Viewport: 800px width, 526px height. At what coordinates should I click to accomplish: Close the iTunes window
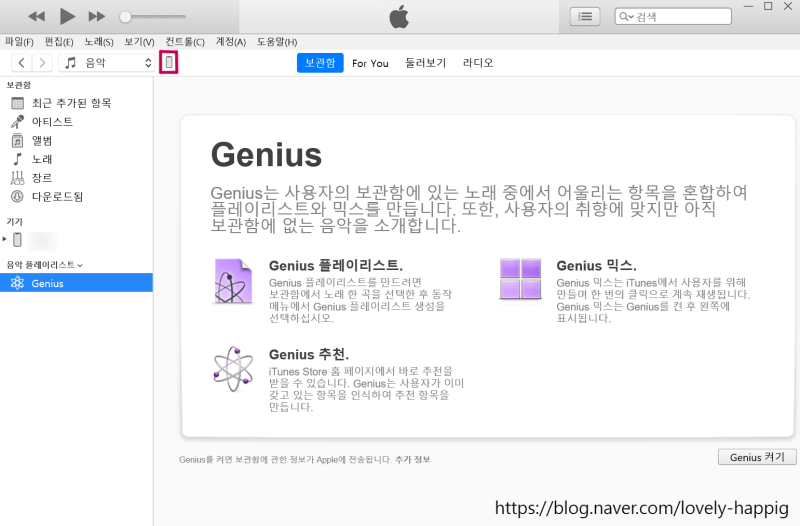[x=788, y=7]
